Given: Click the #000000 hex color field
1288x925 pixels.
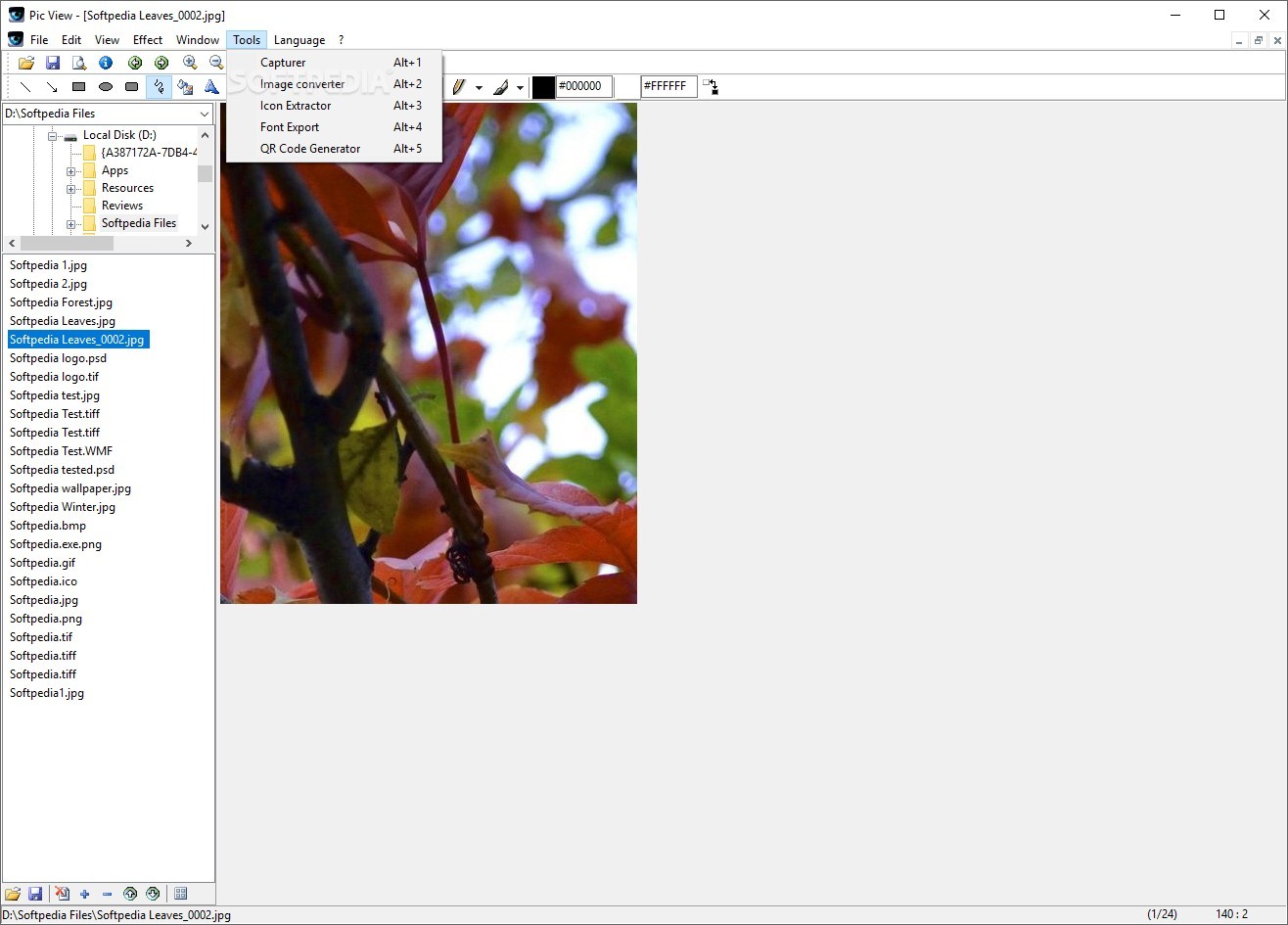Looking at the screenshot, I should (584, 87).
